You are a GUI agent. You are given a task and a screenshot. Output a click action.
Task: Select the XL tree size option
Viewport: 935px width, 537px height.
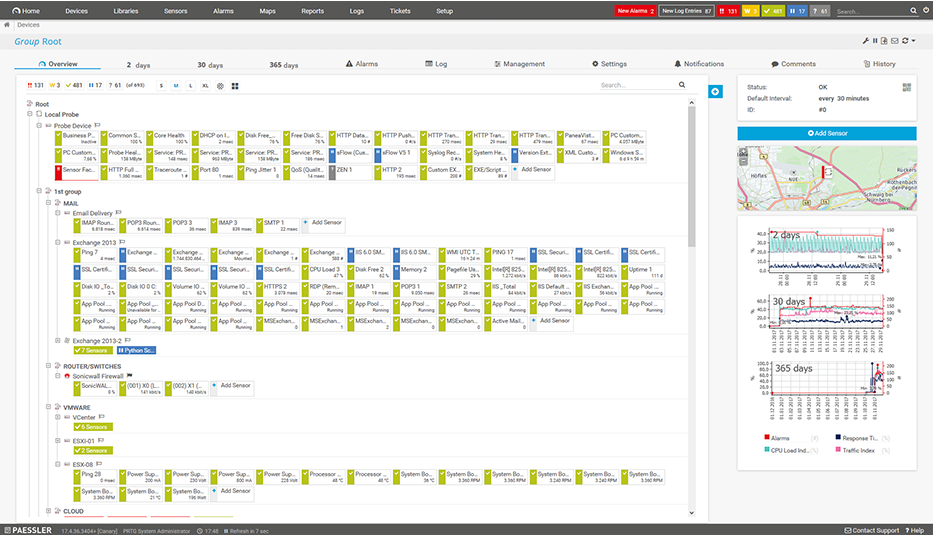pos(205,86)
